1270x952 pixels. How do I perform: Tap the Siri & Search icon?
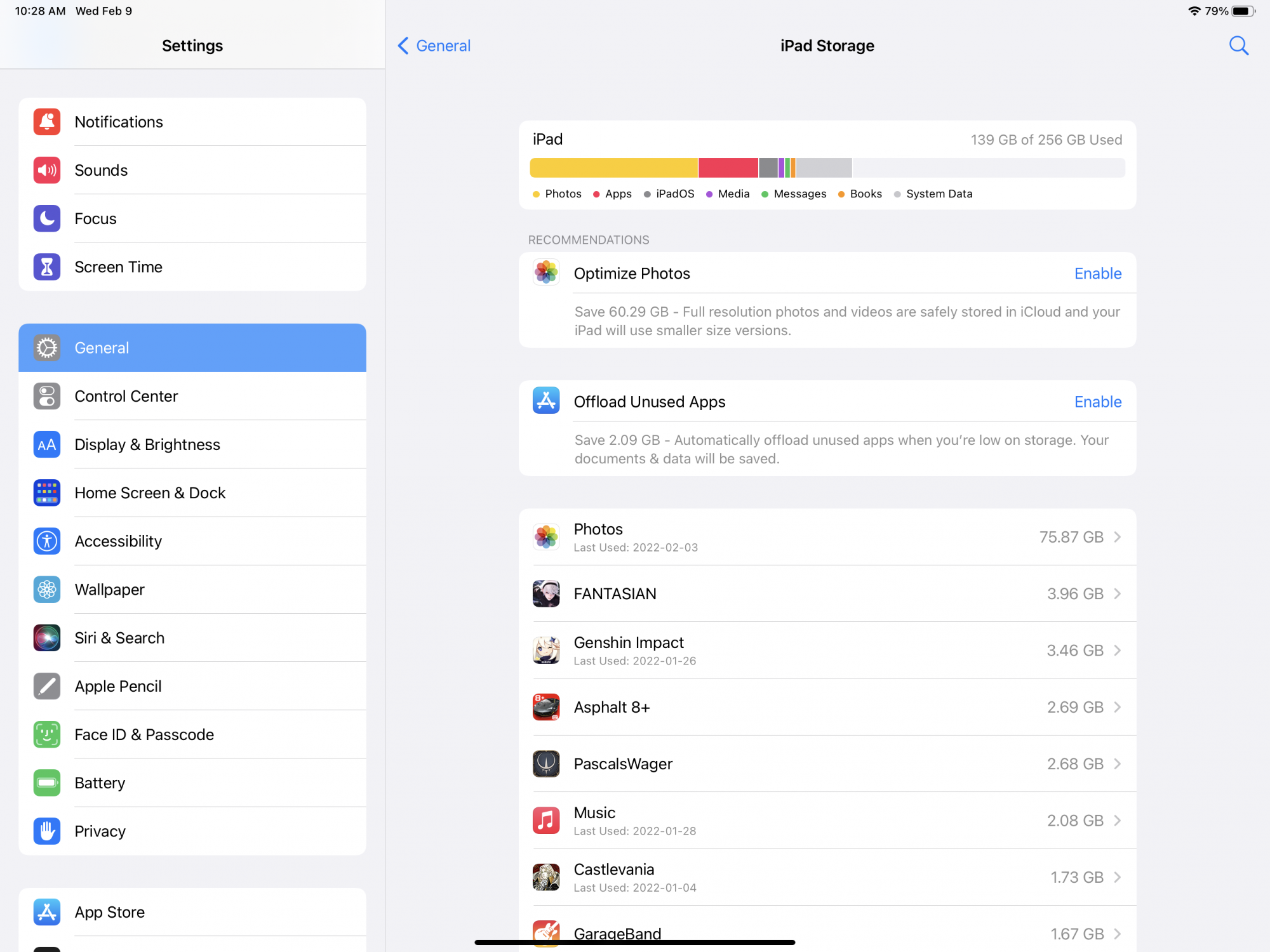tap(47, 638)
